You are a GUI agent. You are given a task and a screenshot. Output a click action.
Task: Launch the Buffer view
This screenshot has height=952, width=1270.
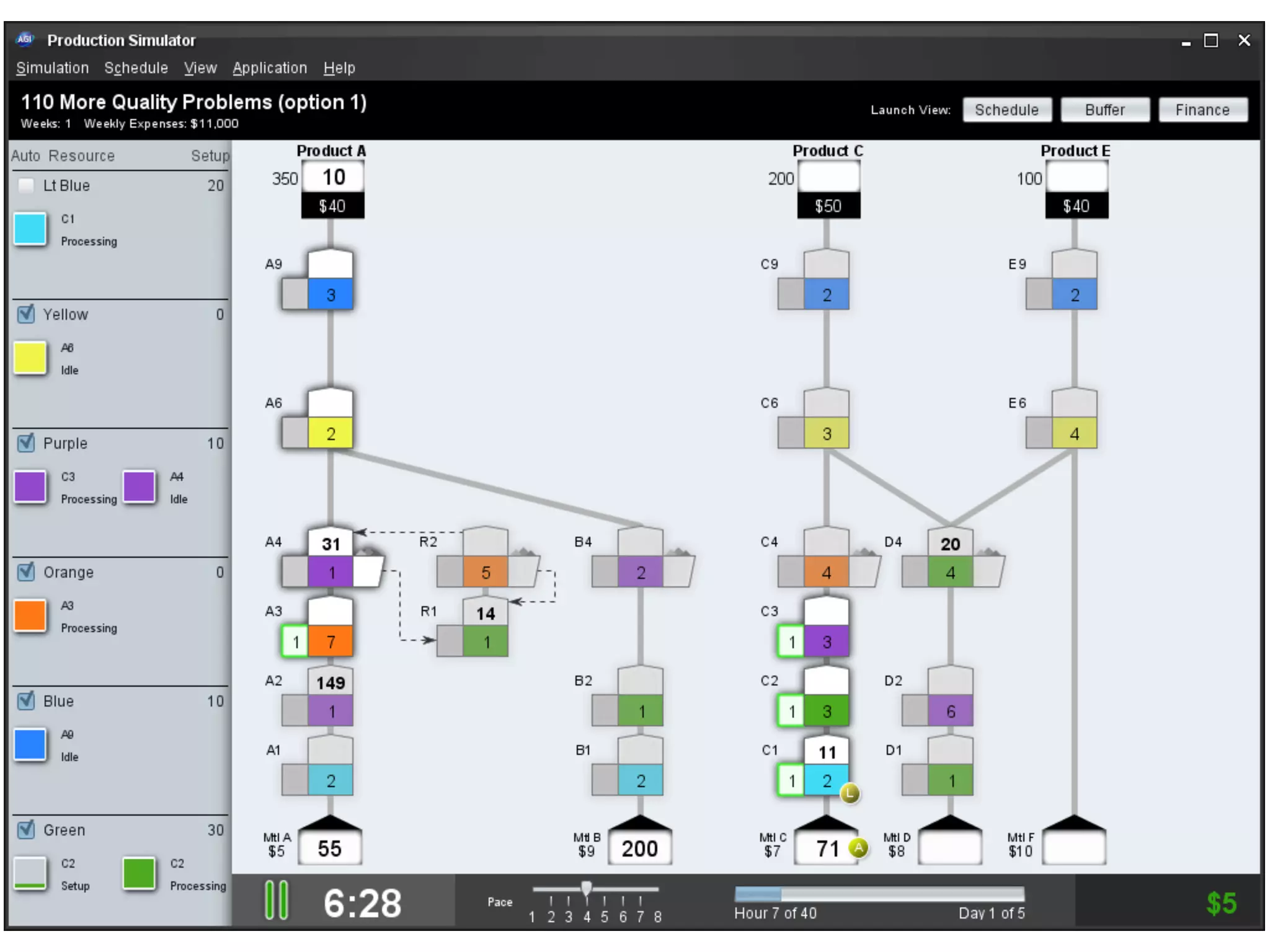[1104, 110]
